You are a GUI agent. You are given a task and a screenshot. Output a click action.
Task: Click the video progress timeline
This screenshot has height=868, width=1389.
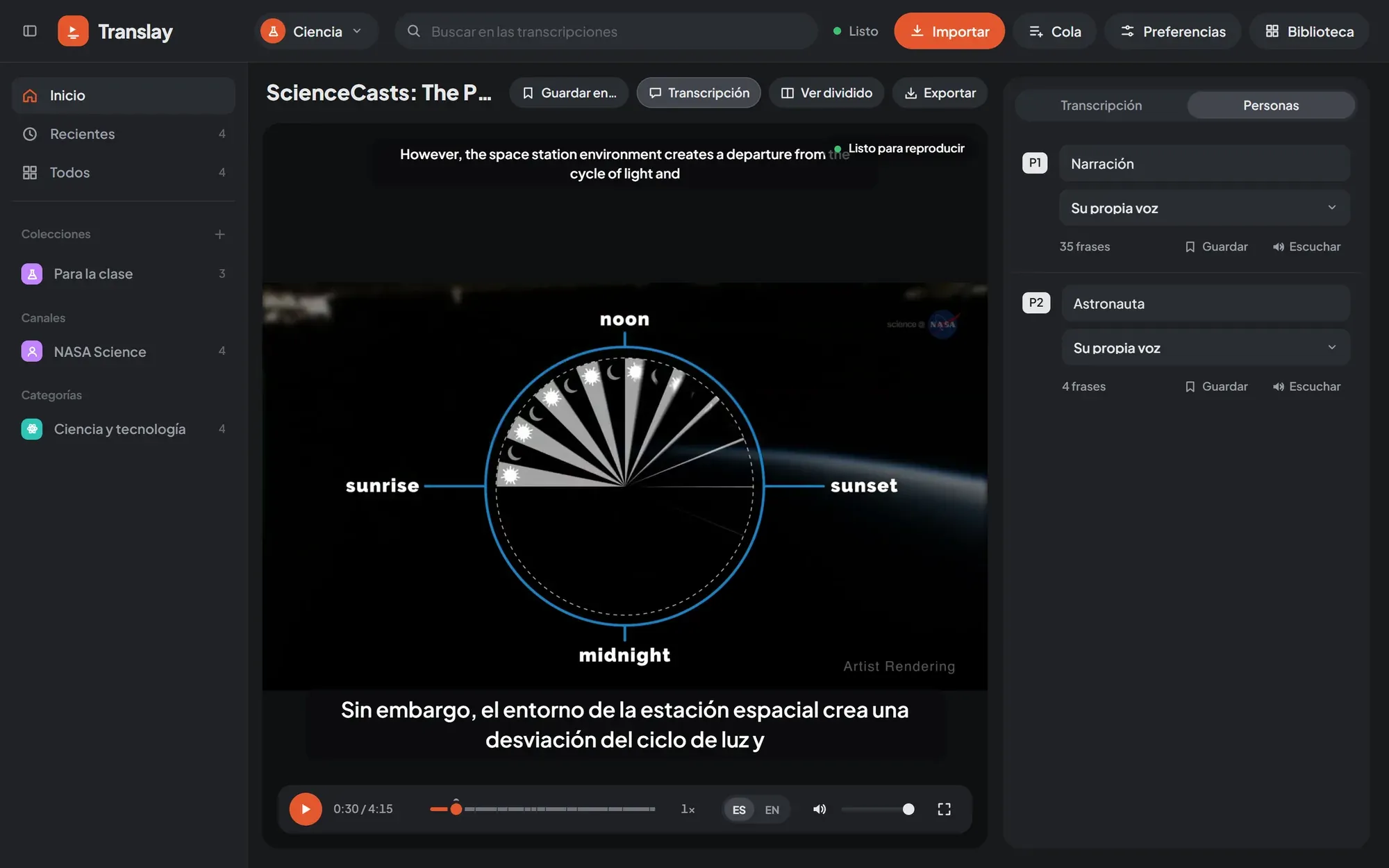(x=542, y=809)
